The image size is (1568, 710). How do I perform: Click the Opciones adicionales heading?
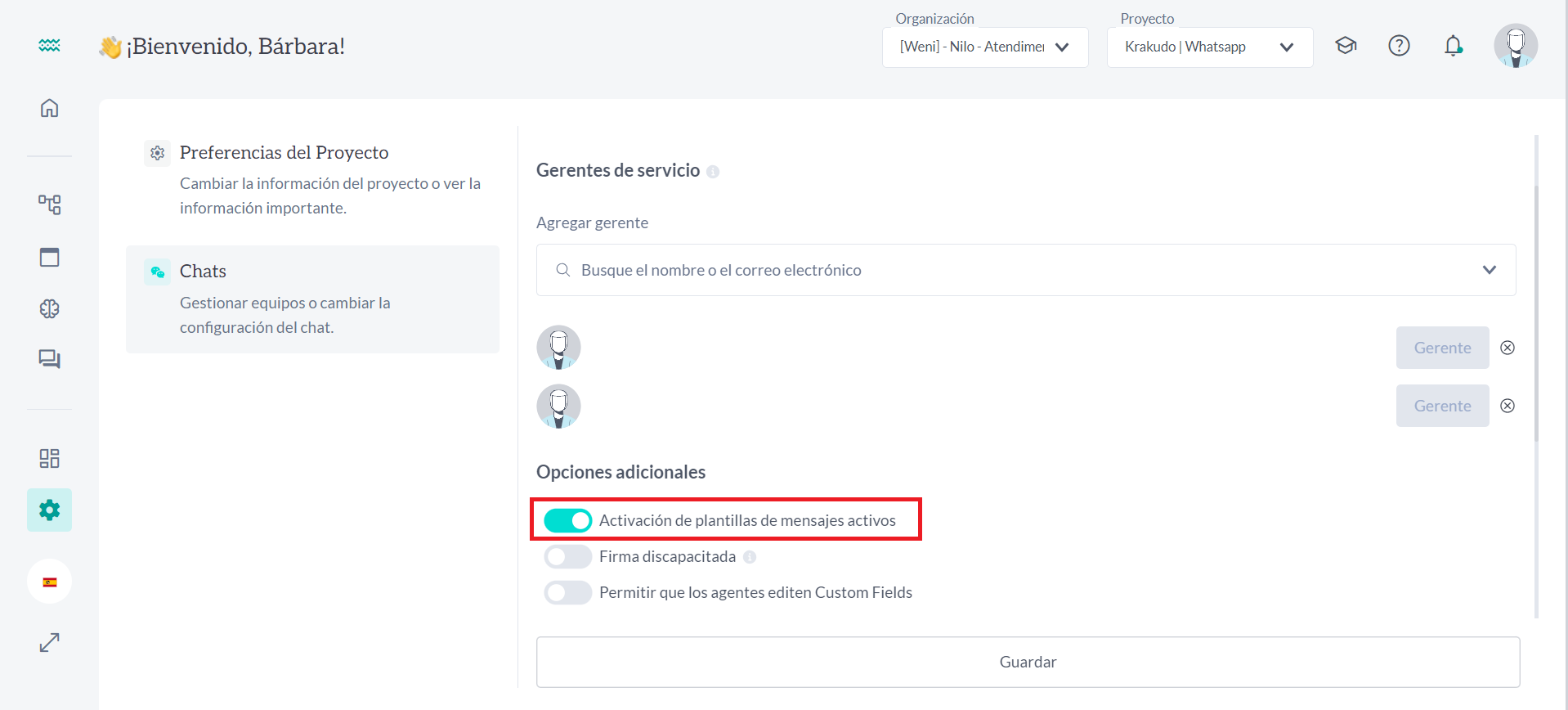(x=620, y=472)
